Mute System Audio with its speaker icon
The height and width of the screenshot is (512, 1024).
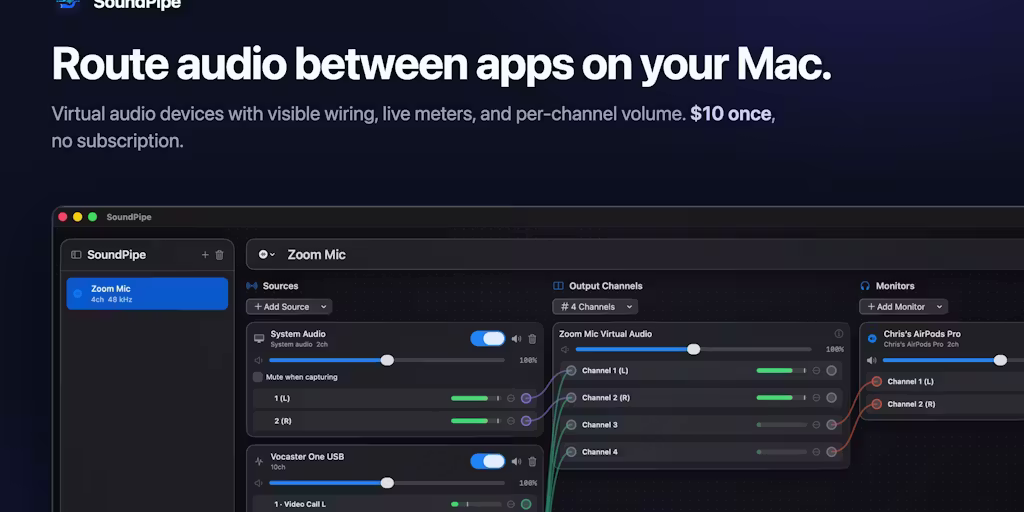coord(517,339)
